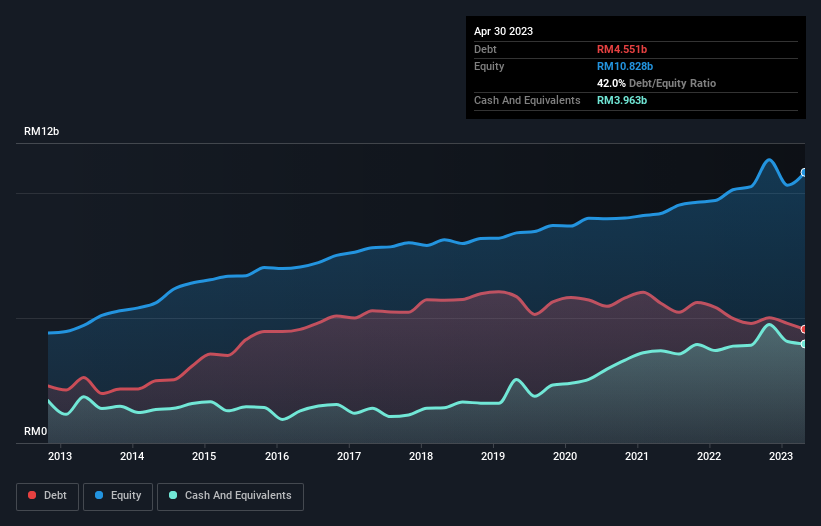Click the 2023 x-axis label

pyautogui.click(x=781, y=456)
